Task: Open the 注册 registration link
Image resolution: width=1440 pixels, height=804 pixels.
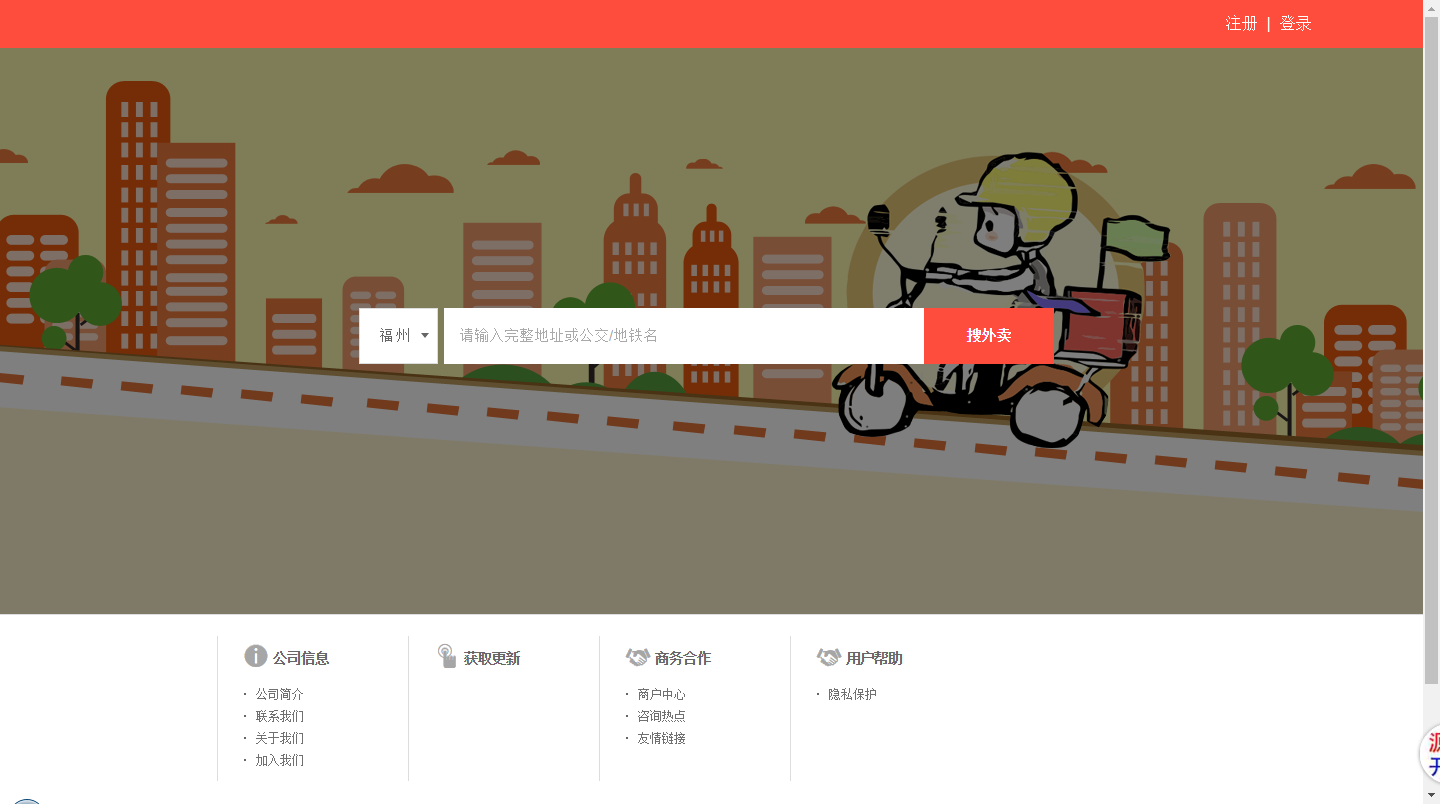Action: coord(1241,23)
